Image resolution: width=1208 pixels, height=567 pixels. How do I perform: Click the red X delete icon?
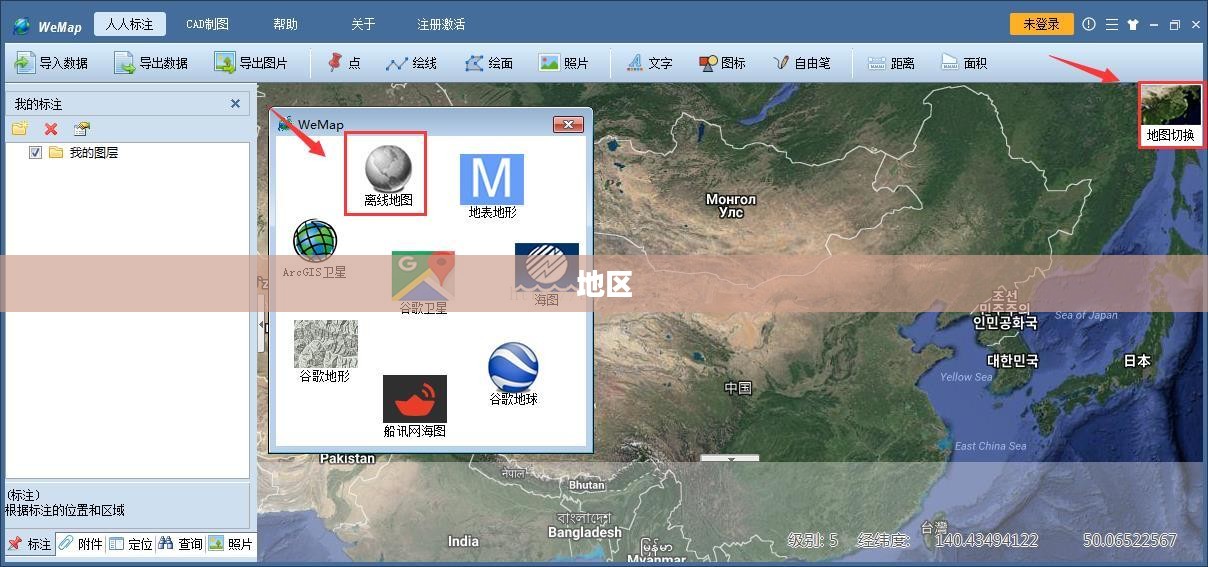pyautogui.click(x=51, y=129)
